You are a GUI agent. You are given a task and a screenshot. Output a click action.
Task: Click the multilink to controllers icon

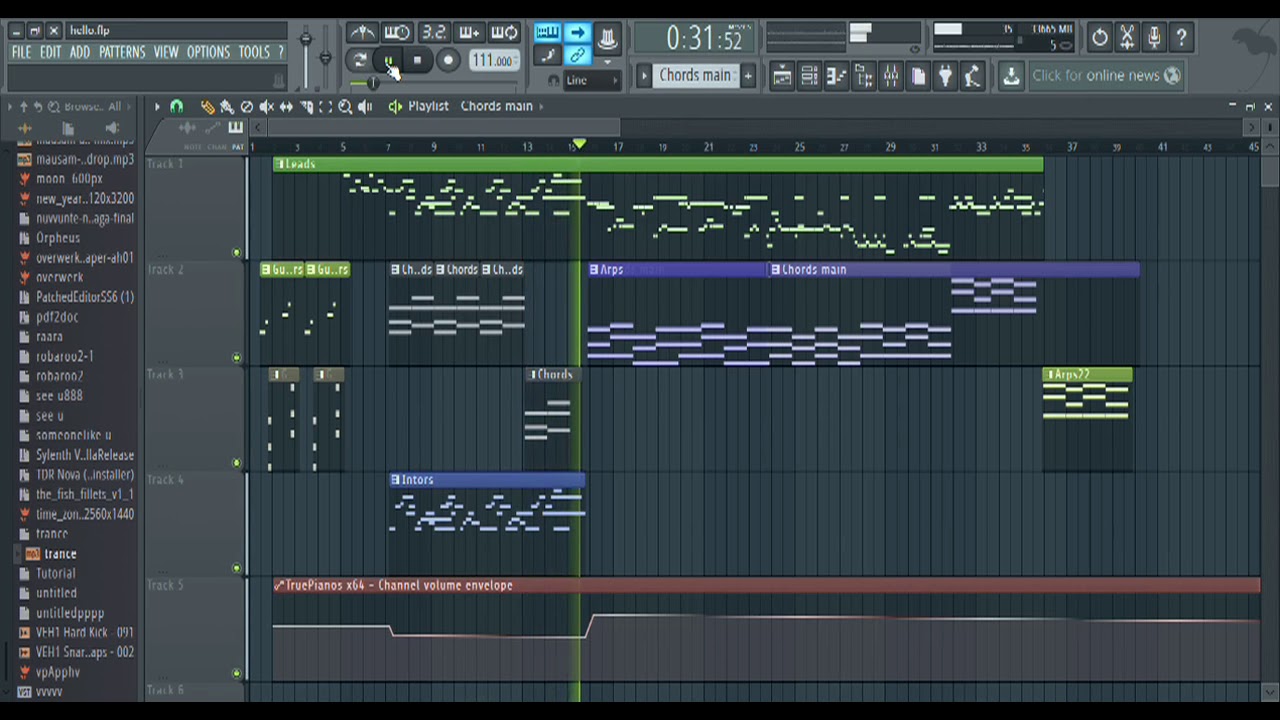coord(578,57)
